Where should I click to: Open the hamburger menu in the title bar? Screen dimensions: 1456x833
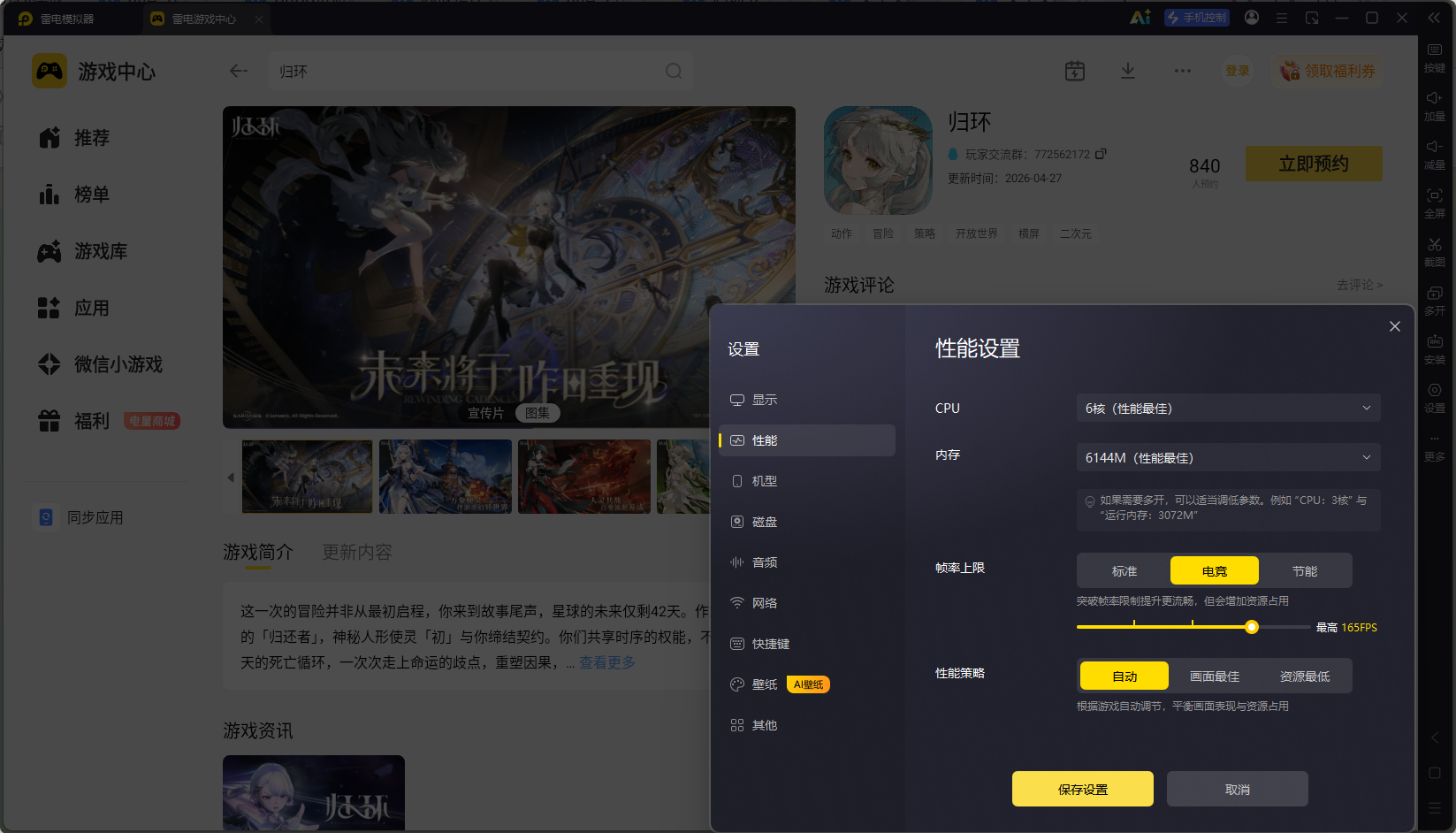[x=1282, y=18]
